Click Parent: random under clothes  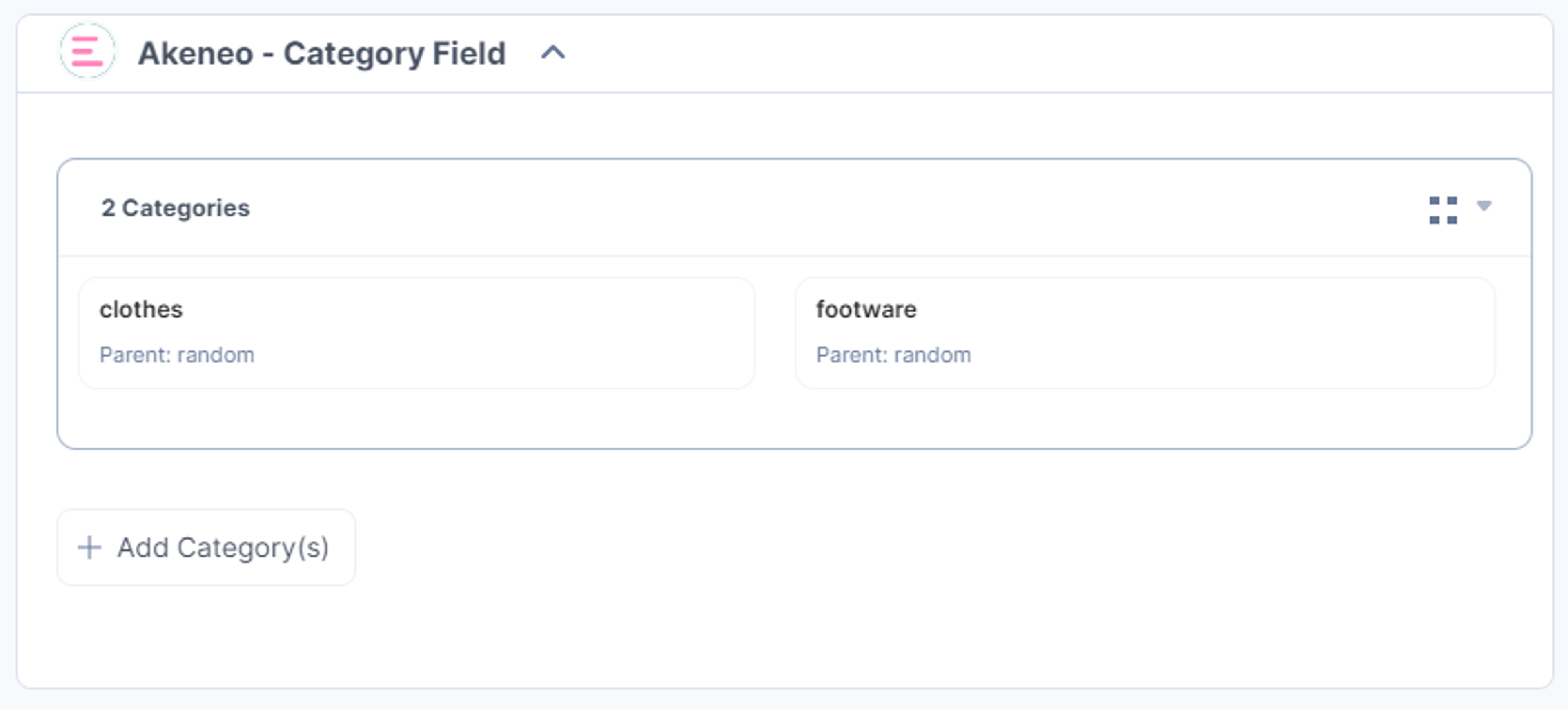(176, 355)
